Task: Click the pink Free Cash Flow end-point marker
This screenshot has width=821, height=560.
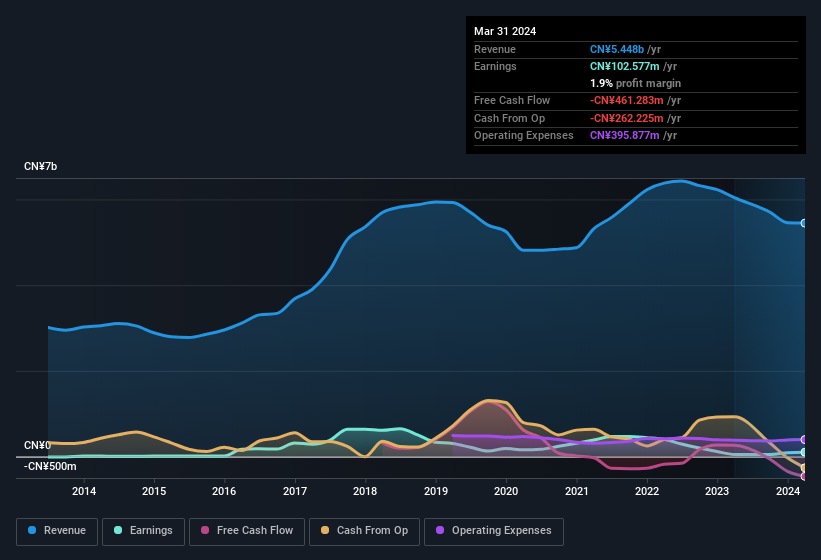Action: (x=804, y=476)
